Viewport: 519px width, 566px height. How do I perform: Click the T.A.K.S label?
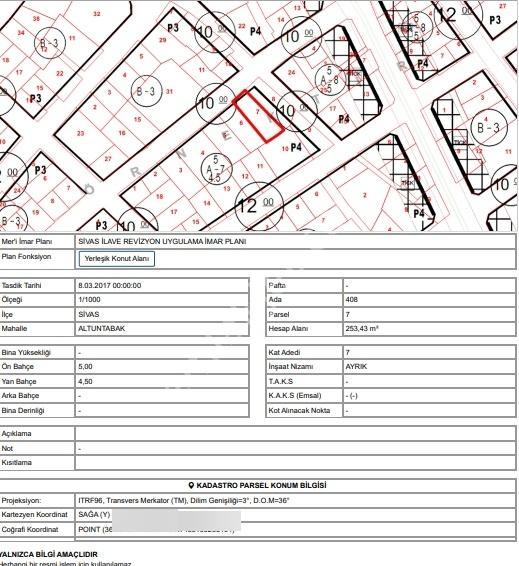[x=280, y=382]
